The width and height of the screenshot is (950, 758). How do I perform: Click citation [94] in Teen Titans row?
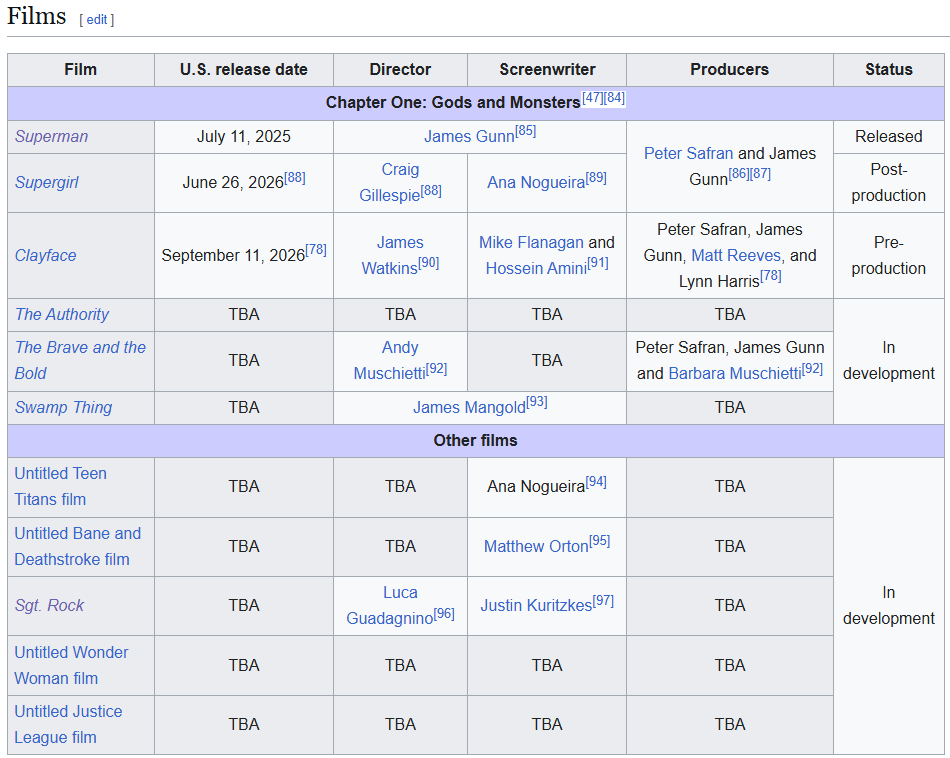pos(596,482)
